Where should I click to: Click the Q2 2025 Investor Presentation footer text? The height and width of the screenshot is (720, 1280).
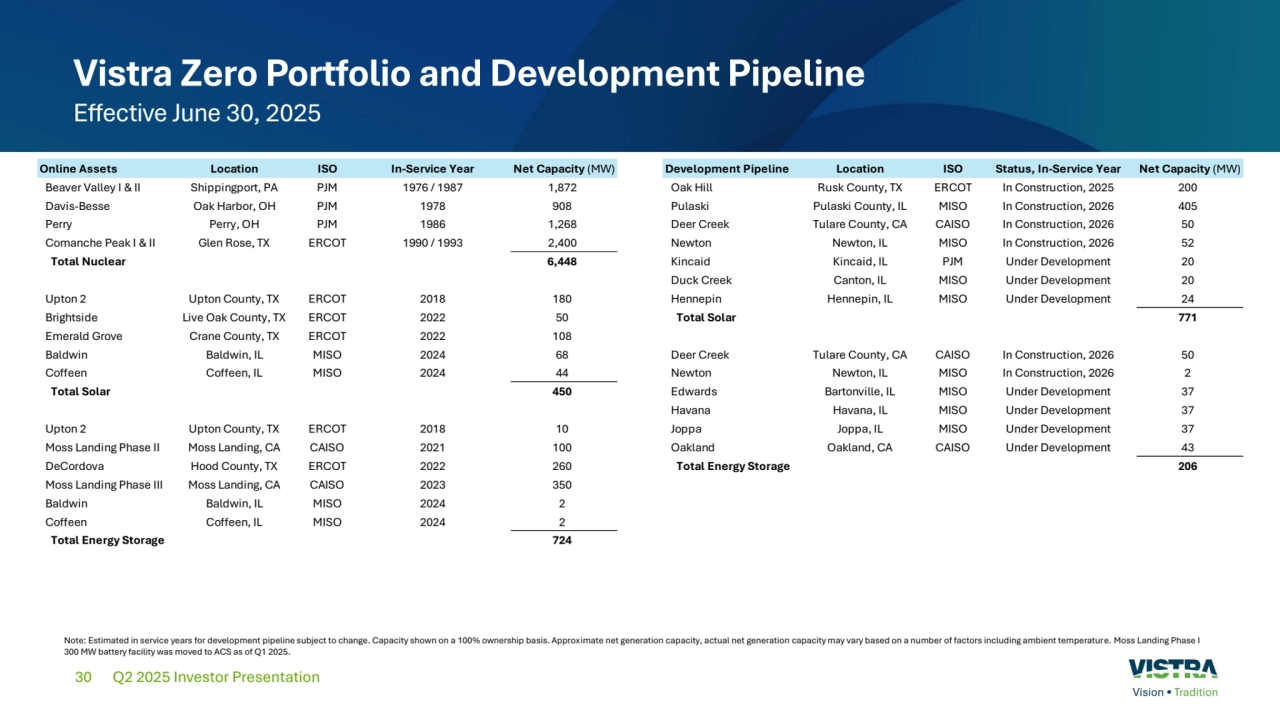click(x=217, y=677)
